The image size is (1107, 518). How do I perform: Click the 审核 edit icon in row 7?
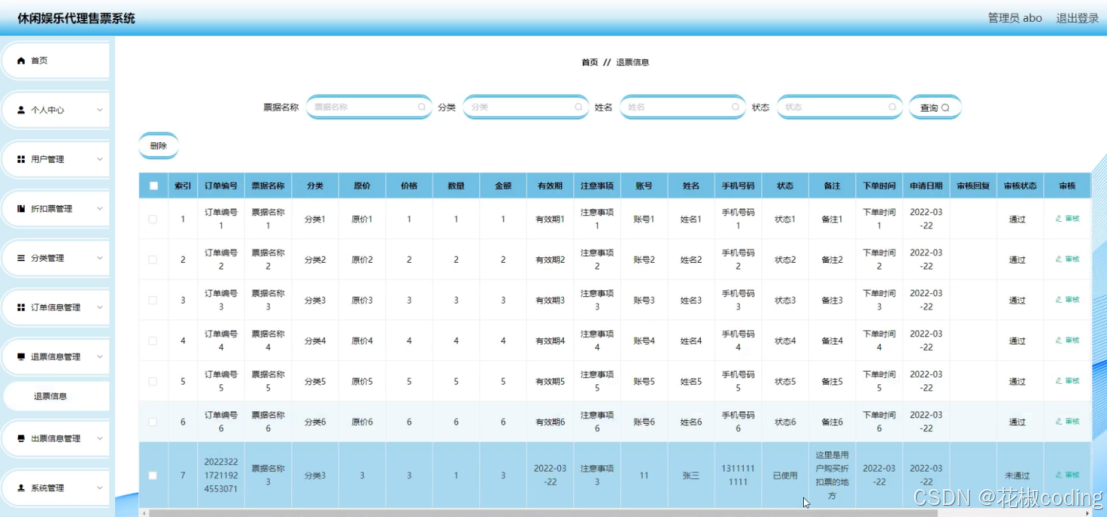point(1059,475)
